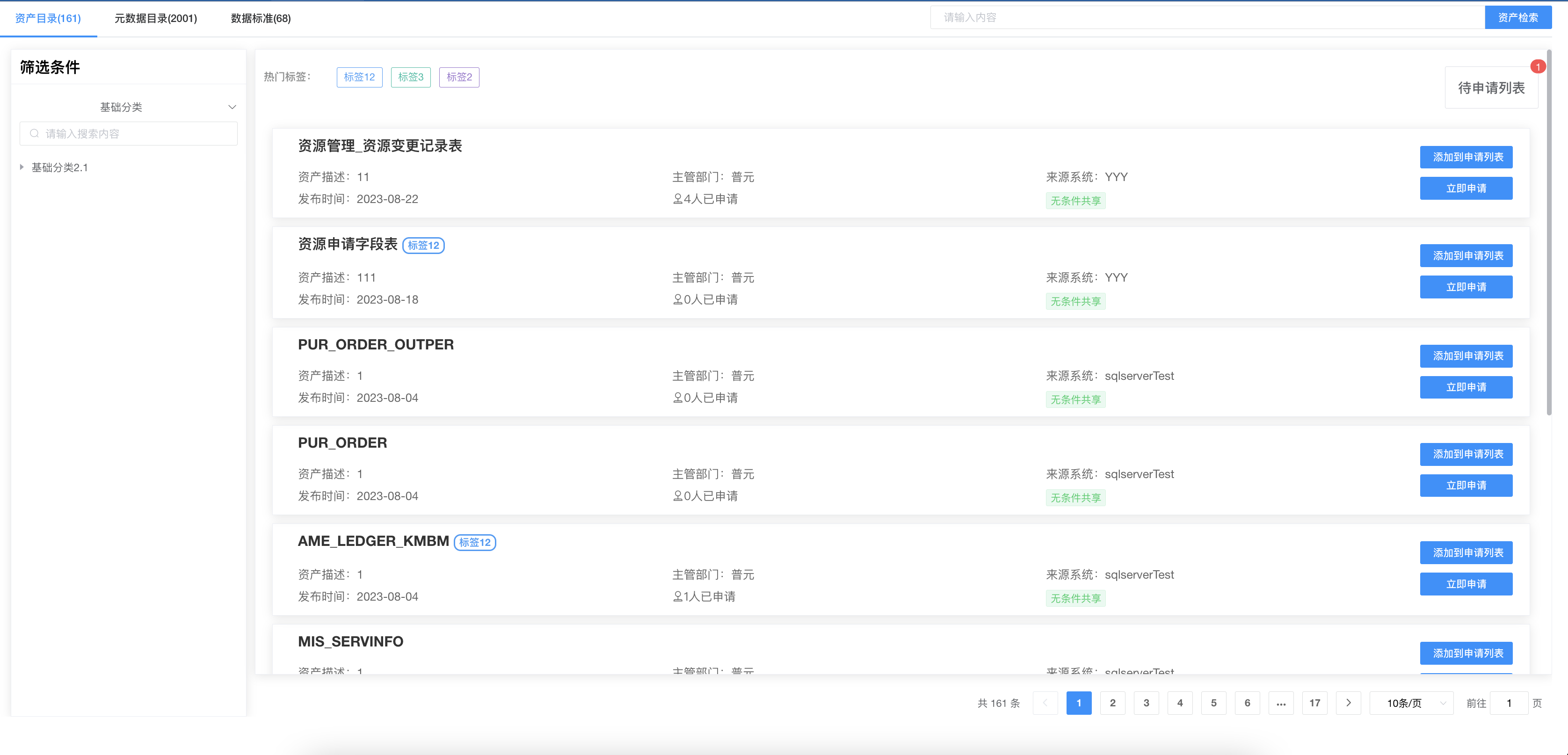This screenshot has height=755, width=1568.
Task: Filter by hot tag 标签3
Action: pyautogui.click(x=411, y=77)
